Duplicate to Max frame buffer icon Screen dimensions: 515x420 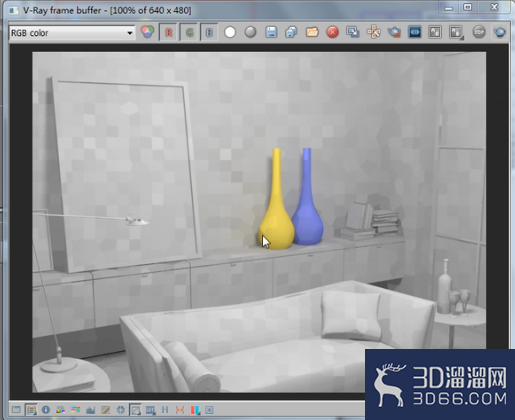pos(353,32)
